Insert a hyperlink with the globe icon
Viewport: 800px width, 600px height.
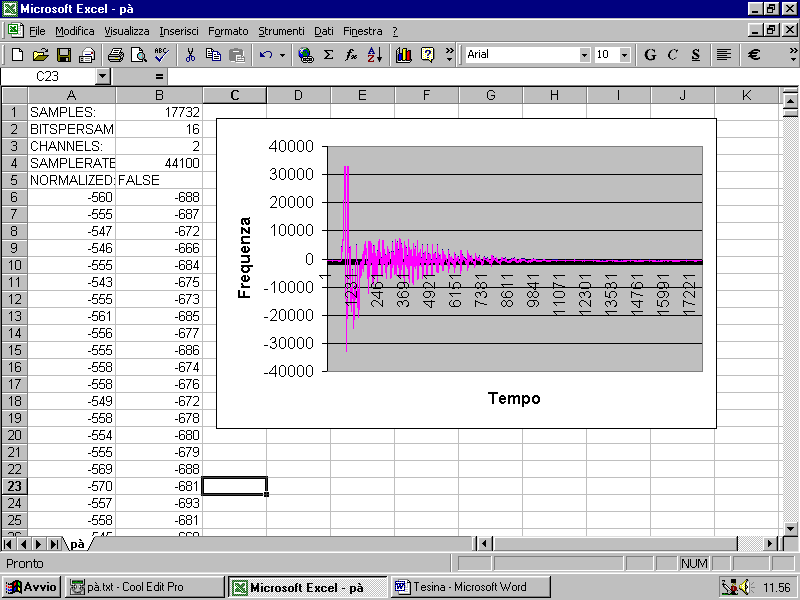coord(306,55)
